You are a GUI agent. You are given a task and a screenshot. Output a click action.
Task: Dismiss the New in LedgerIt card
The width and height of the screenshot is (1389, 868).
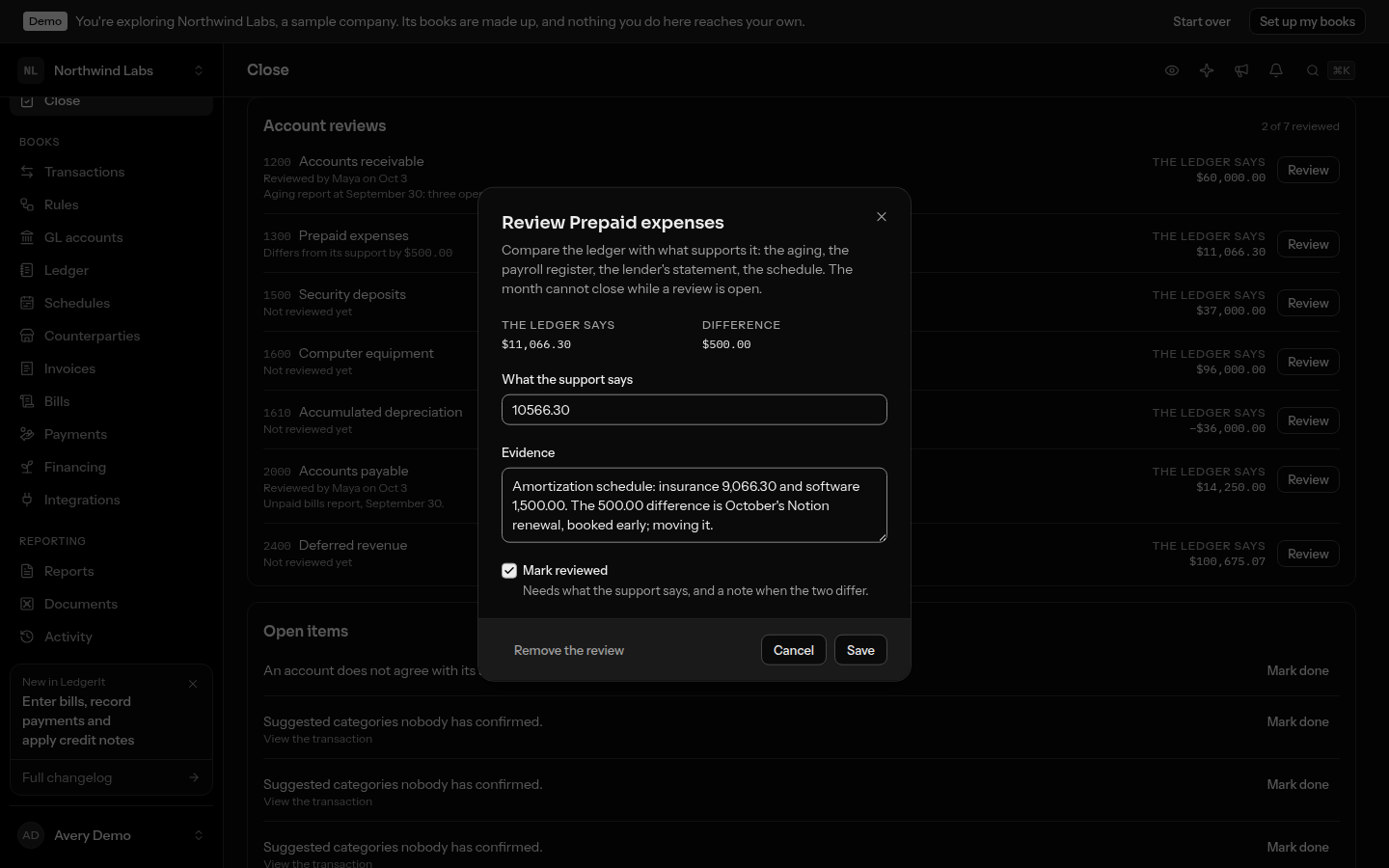[193, 684]
